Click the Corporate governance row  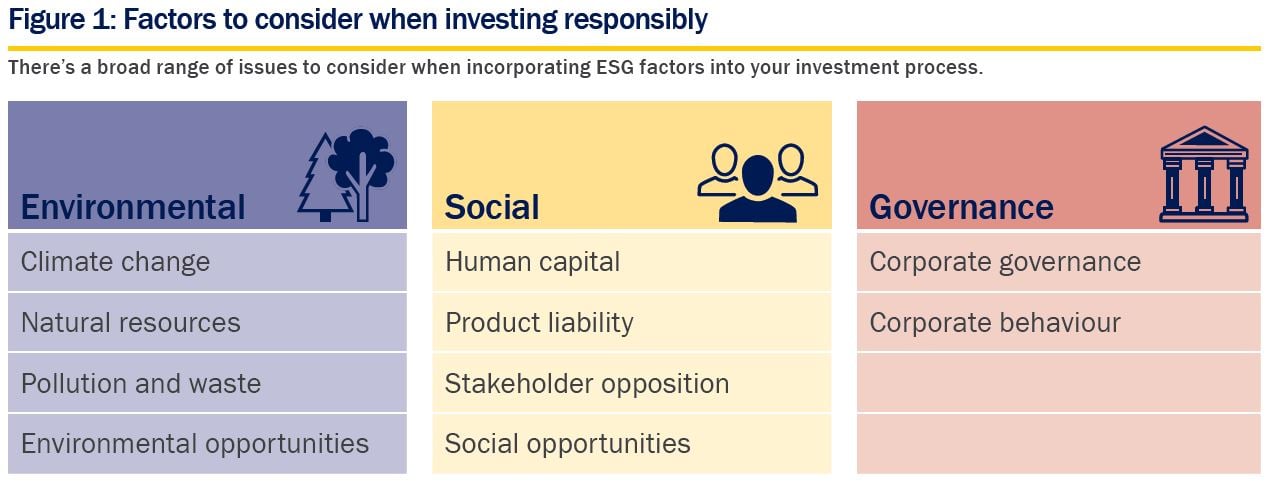click(1059, 262)
